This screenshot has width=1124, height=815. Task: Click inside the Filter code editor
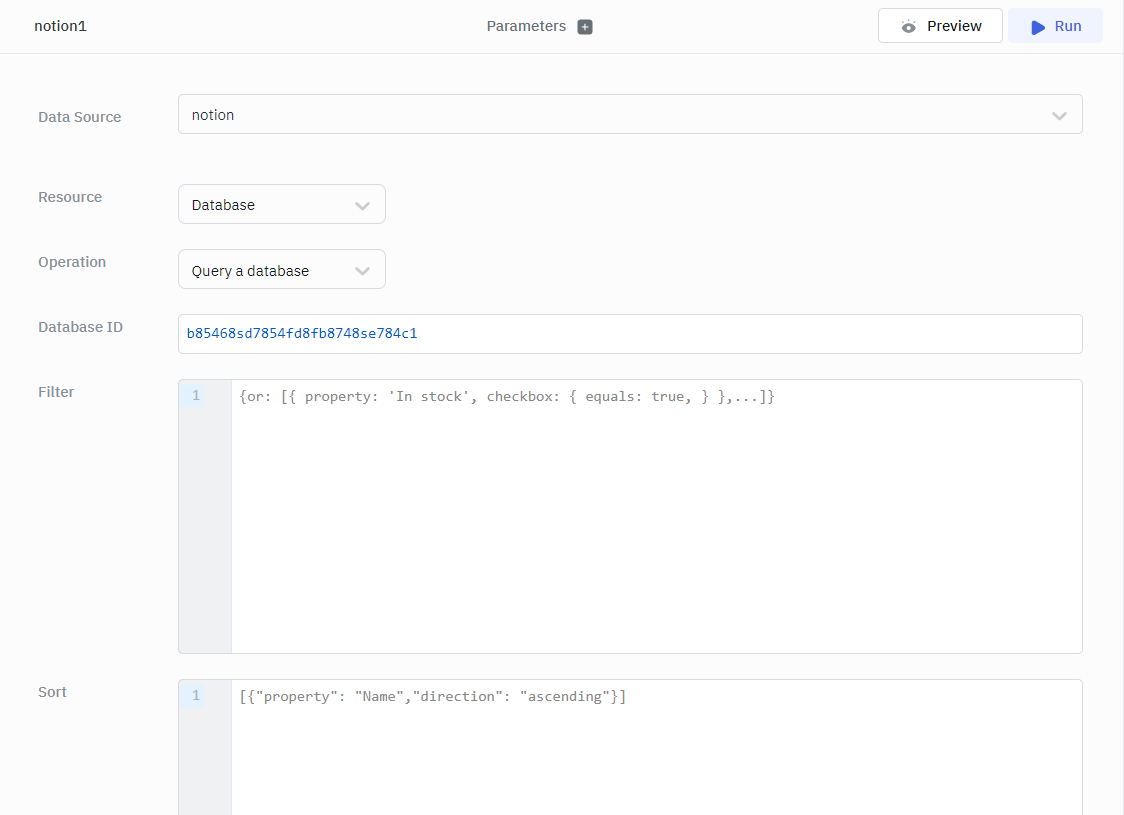[x=655, y=520]
